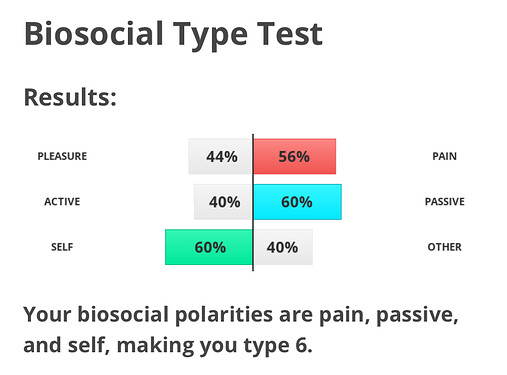Viewport: 507px width, 375px height.
Task: Click the gray 40% Other bar
Action: coord(283,247)
